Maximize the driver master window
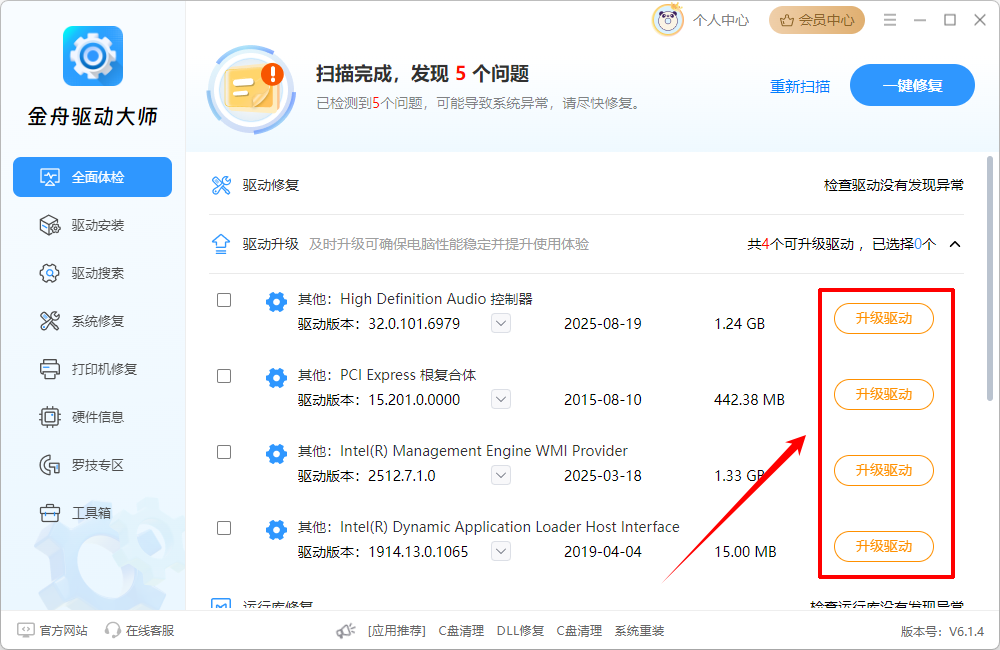This screenshot has width=1000, height=650. (950, 20)
